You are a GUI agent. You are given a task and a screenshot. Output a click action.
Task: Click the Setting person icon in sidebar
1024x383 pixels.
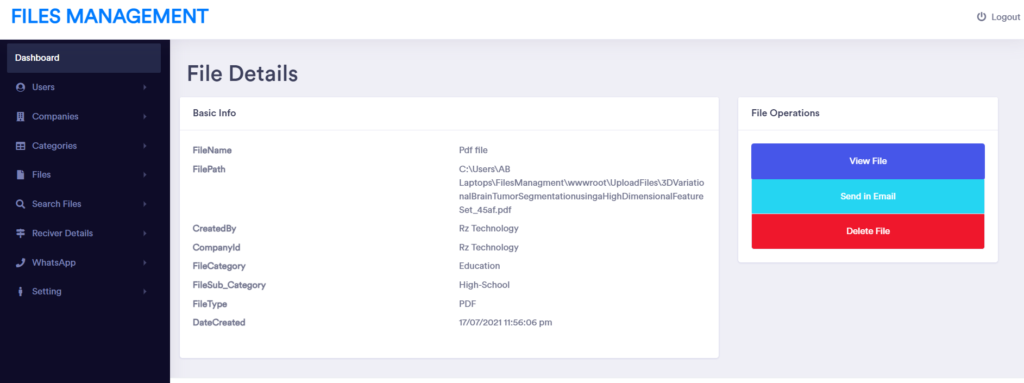click(20, 291)
